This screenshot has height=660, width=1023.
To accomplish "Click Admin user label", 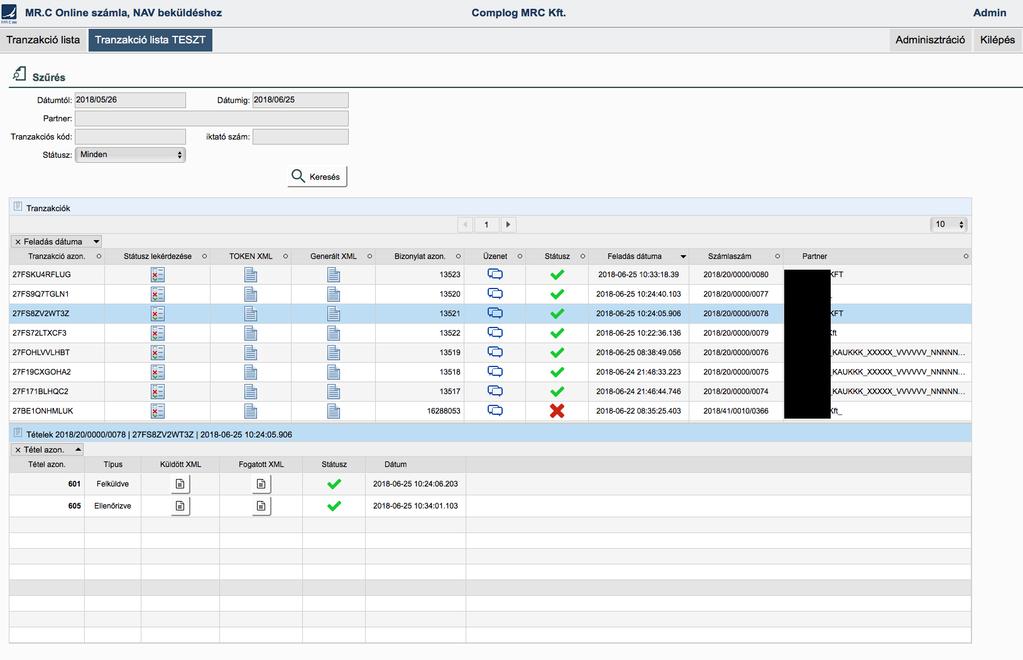I will click(x=989, y=12).
